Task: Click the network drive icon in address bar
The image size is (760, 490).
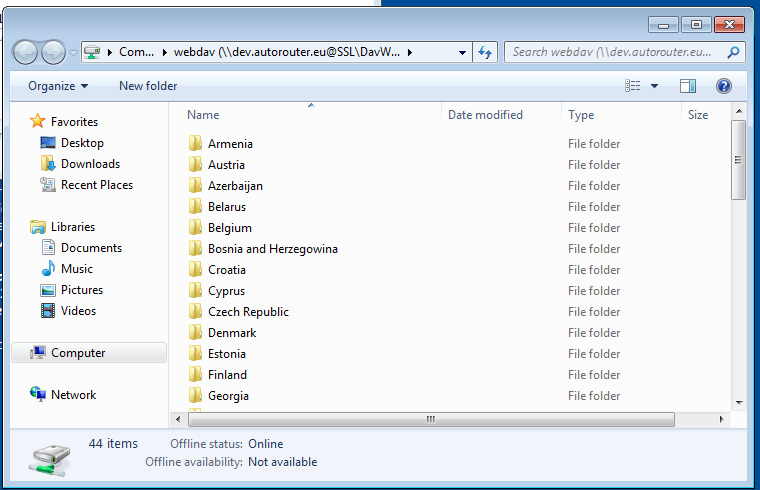Action: (92, 52)
